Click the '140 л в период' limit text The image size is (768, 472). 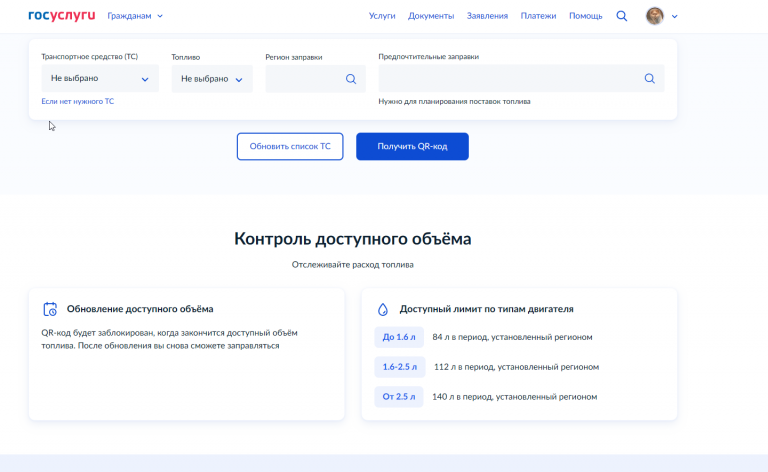(x=514, y=397)
